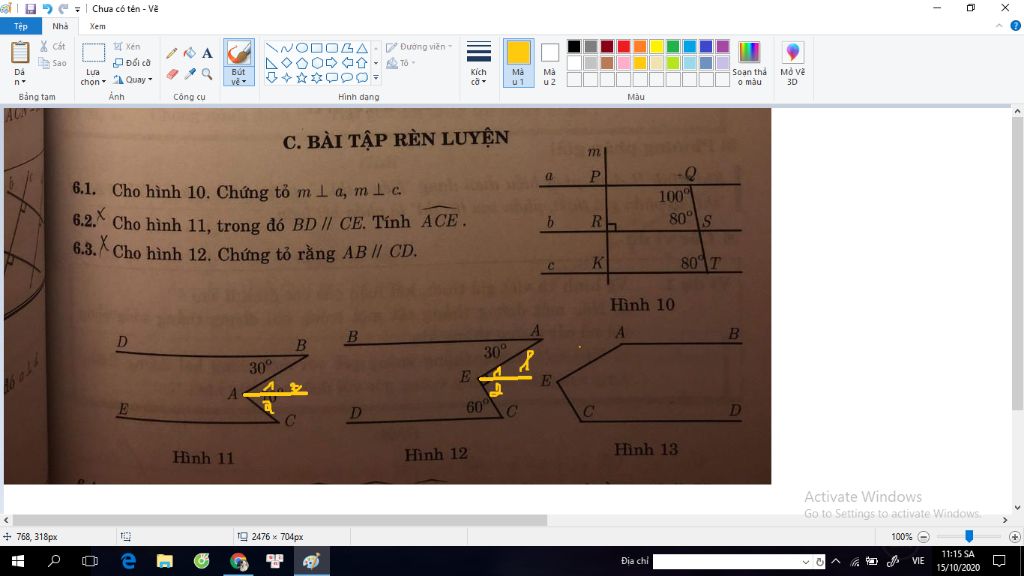Click the Bút vẽ brush icon
Screen dimensions: 1024x576
point(238,52)
